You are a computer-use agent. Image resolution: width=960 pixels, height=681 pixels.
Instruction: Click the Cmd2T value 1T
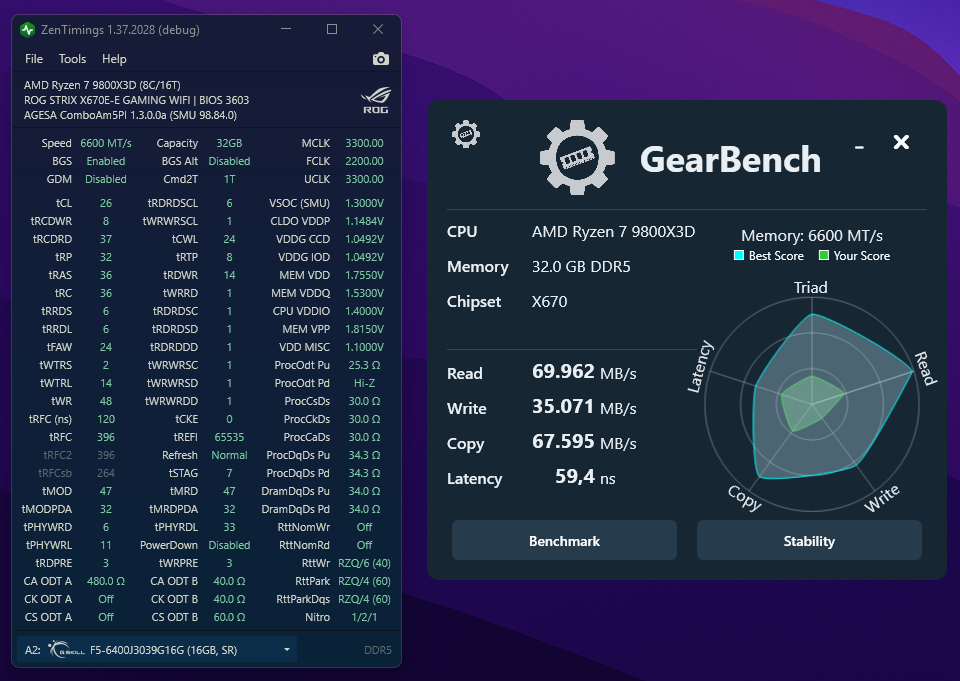click(x=229, y=179)
